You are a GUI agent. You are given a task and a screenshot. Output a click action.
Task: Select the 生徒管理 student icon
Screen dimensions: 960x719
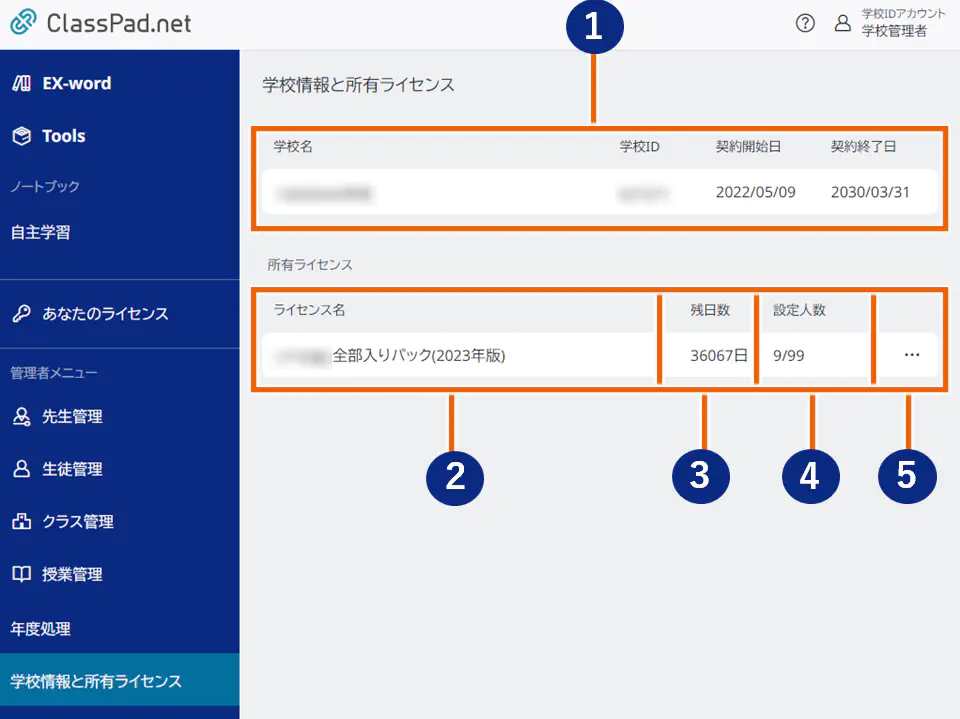click(x=22, y=469)
